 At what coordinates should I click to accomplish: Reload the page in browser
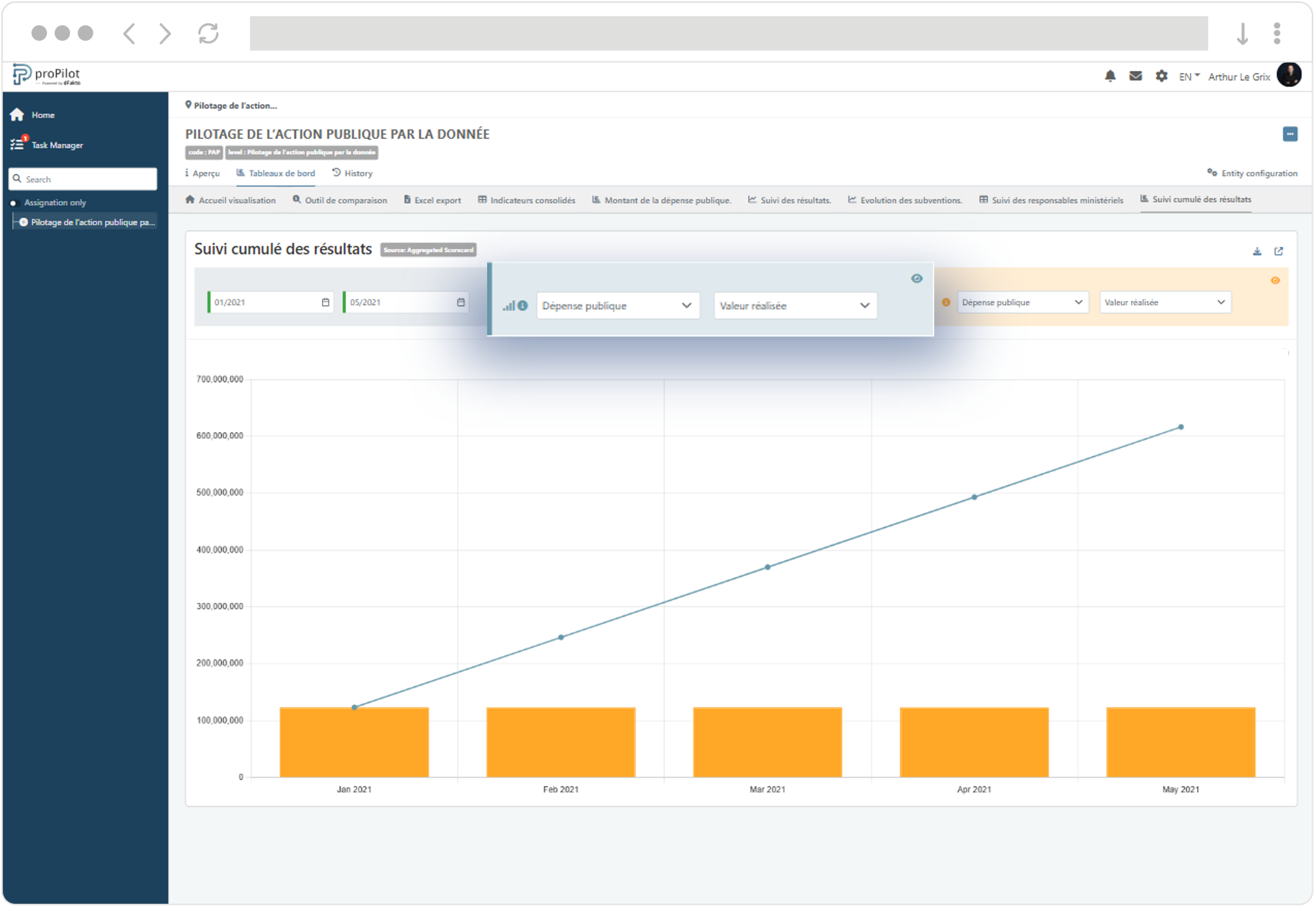[208, 33]
